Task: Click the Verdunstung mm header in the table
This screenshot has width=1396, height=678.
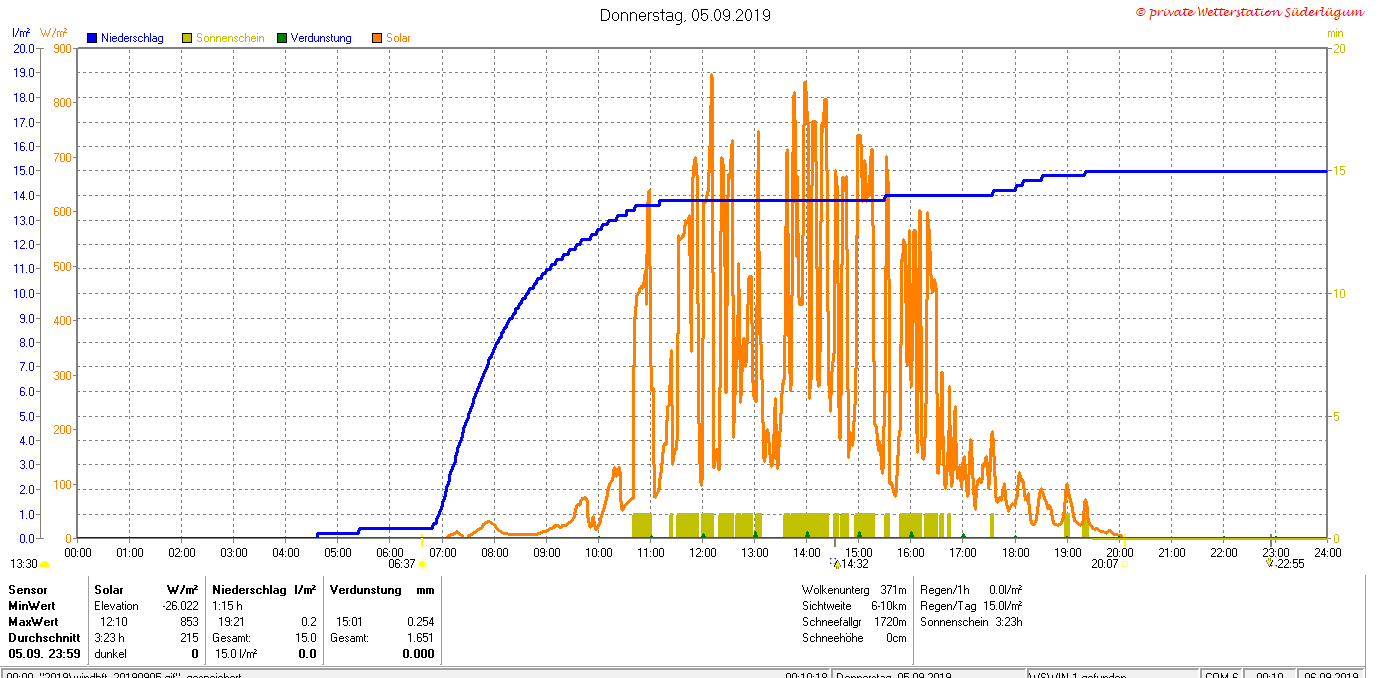Action: click(x=382, y=590)
